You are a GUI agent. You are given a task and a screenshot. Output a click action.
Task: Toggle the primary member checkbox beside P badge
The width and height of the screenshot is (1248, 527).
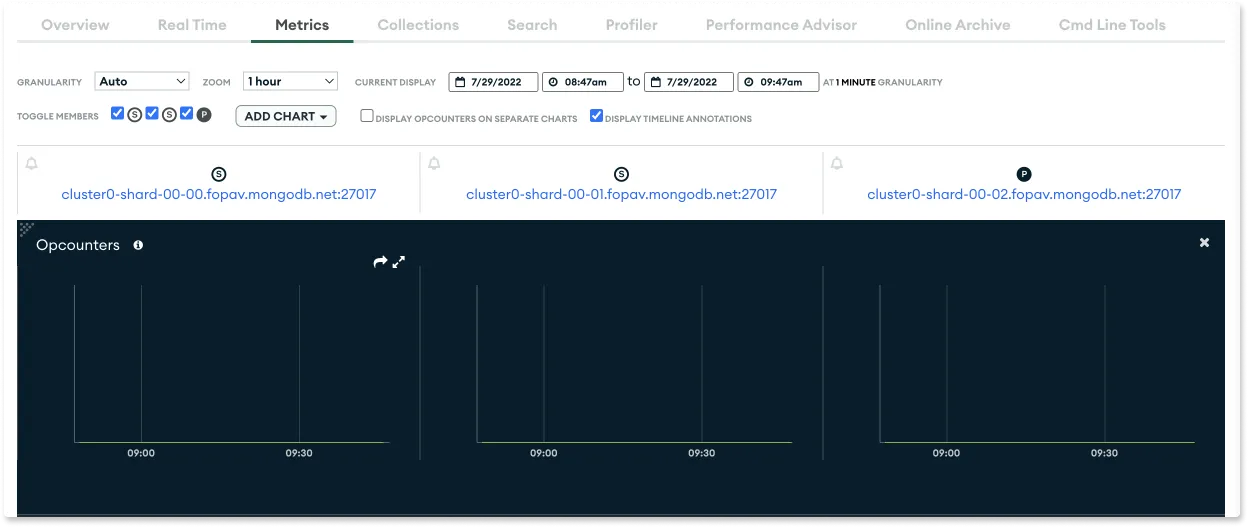186,114
